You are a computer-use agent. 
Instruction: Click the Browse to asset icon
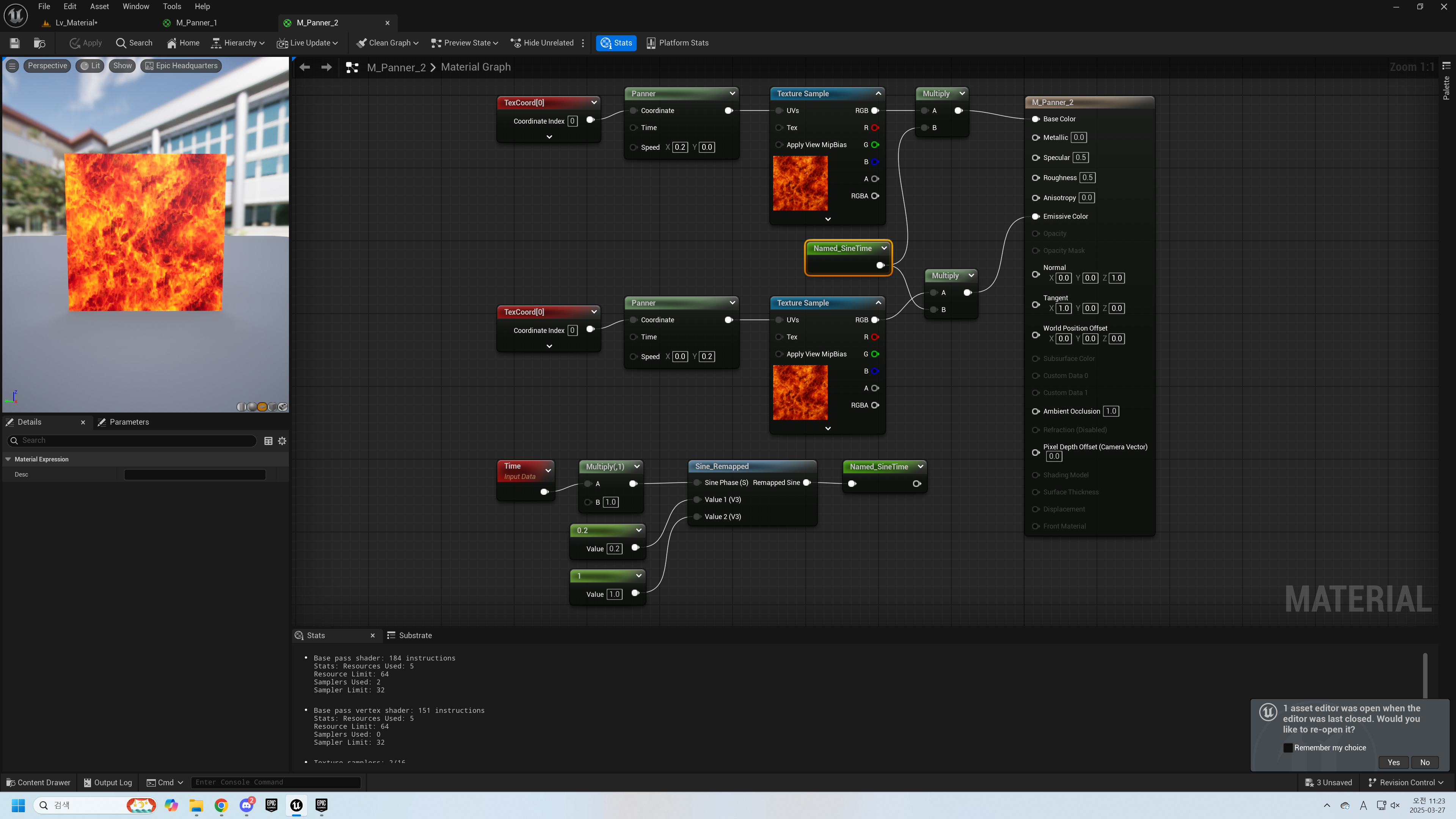point(39,43)
